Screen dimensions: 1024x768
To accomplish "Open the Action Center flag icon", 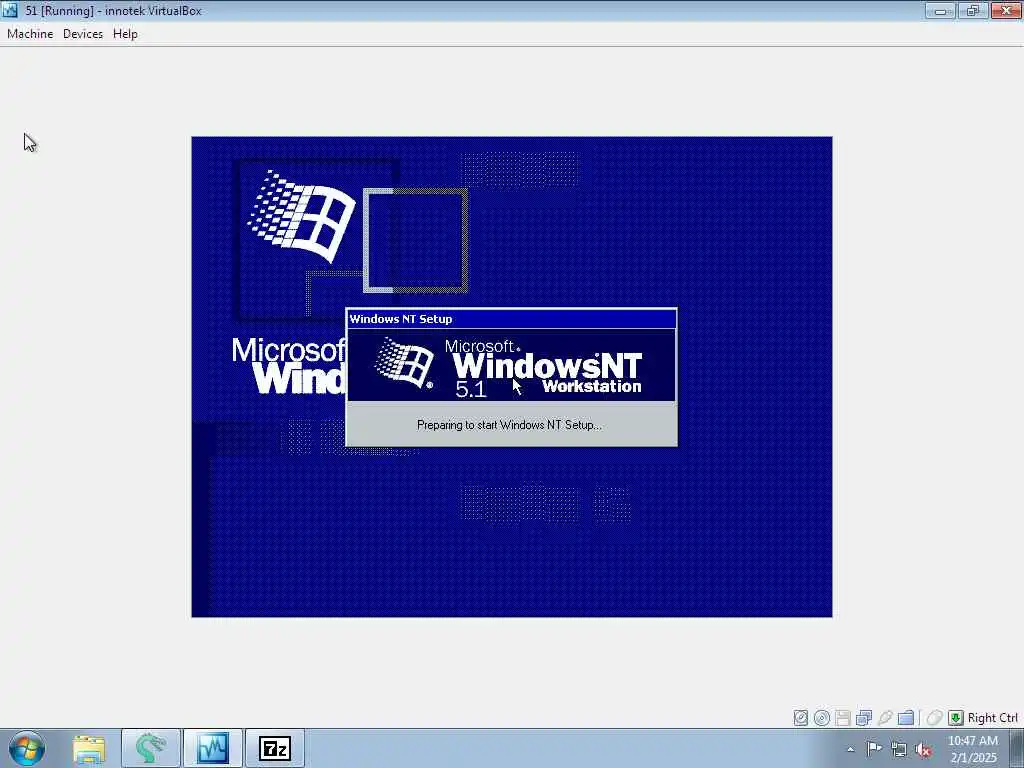I will 874,749.
